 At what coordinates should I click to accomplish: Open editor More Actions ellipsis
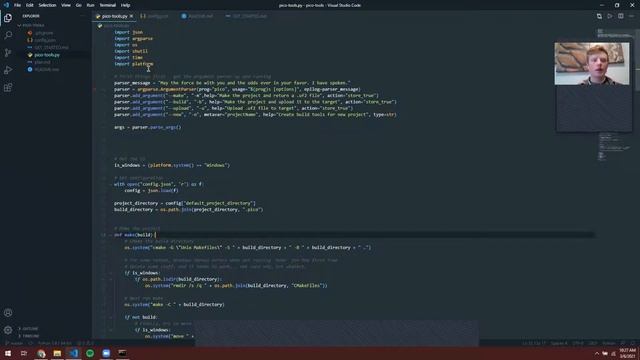631,16
